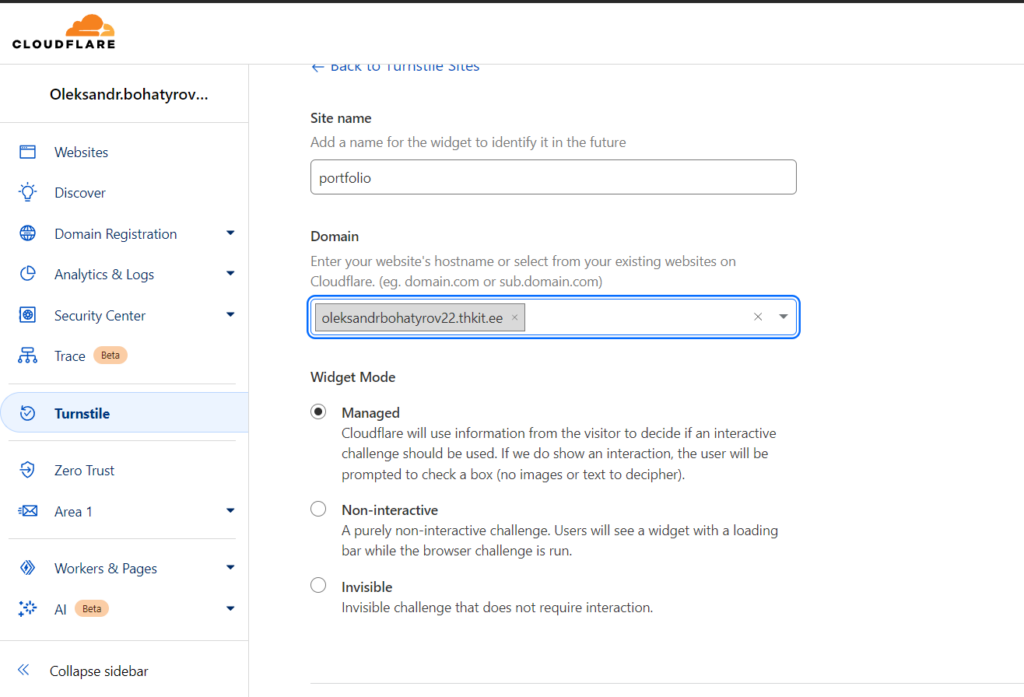
Task: Clear all selected domains with X
Action: tap(758, 317)
